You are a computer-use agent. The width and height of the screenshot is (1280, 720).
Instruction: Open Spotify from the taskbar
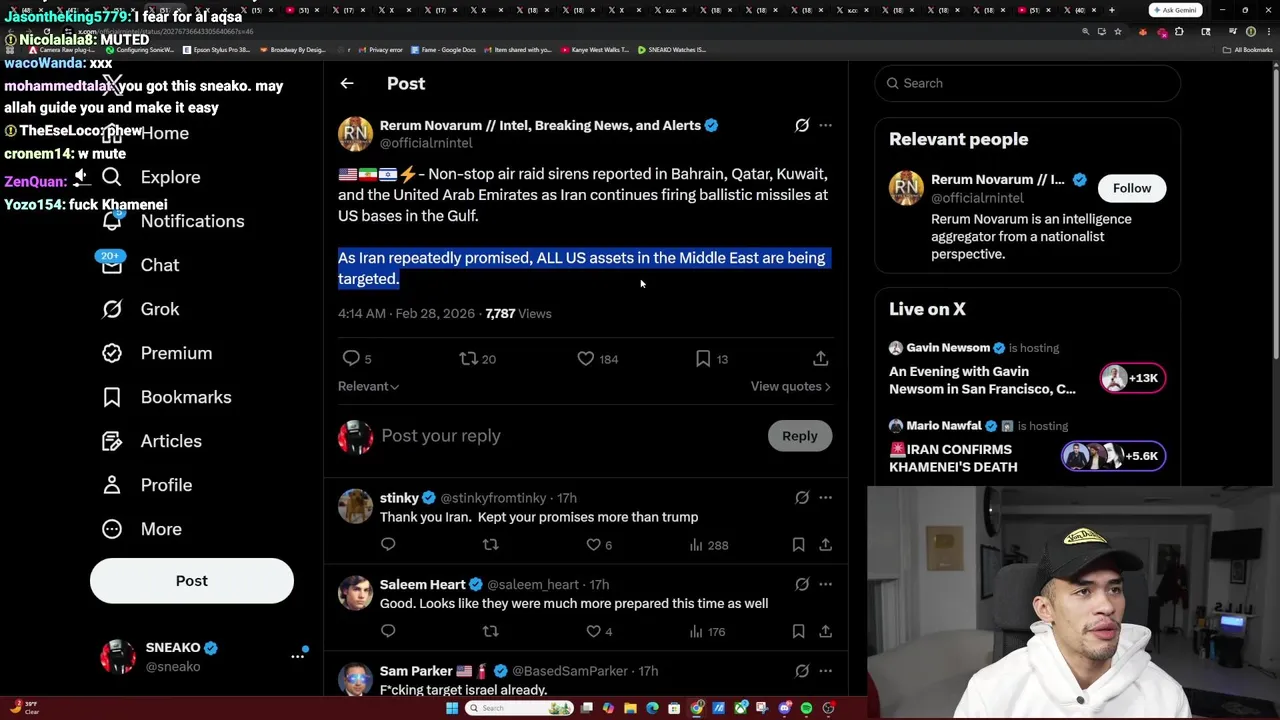(806, 708)
